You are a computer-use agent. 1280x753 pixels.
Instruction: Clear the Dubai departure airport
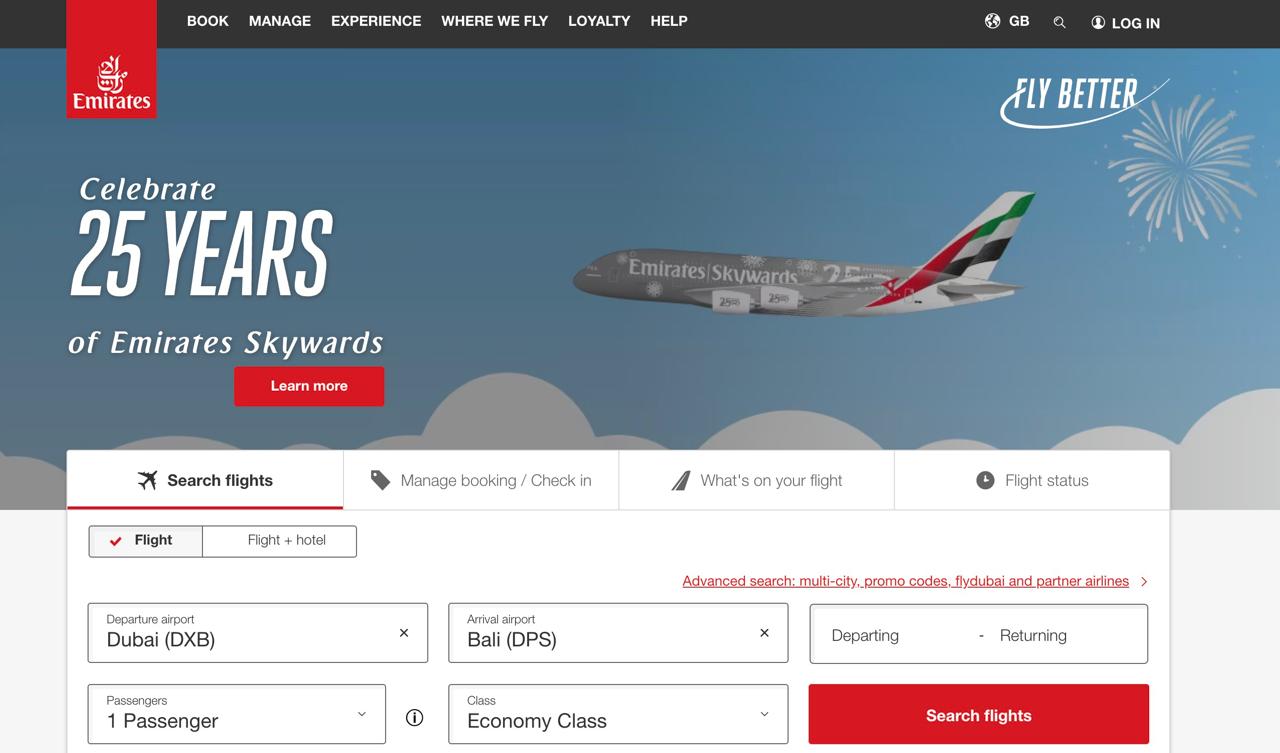[x=404, y=633]
